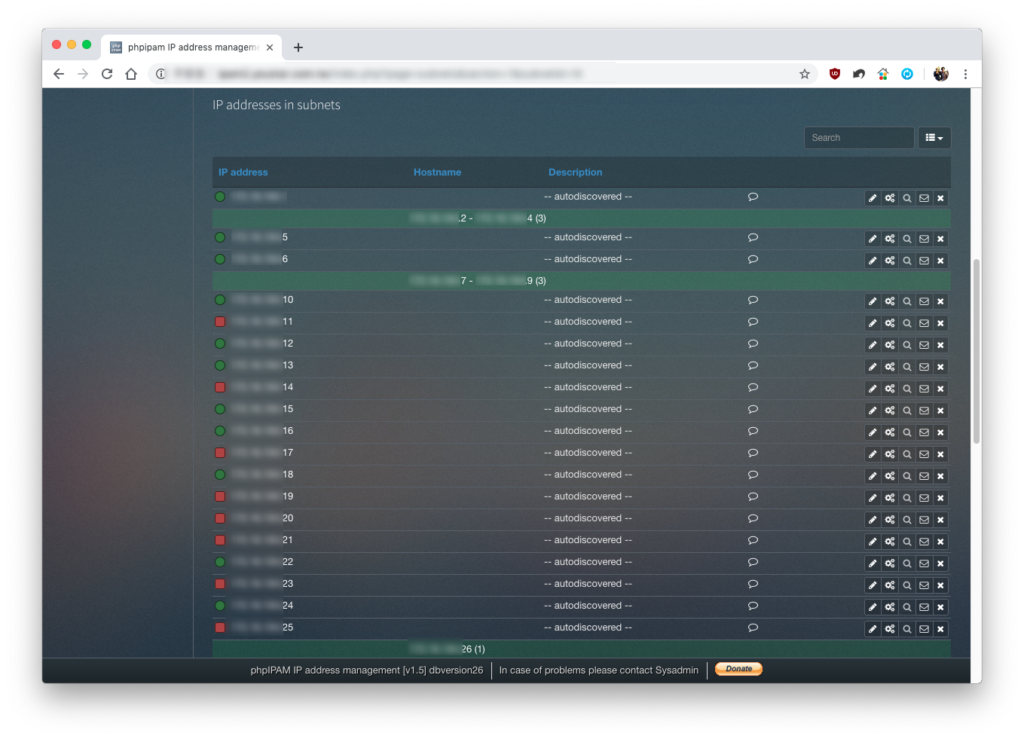
Task: Close the phpipam browser tab
Action: coord(270,47)
